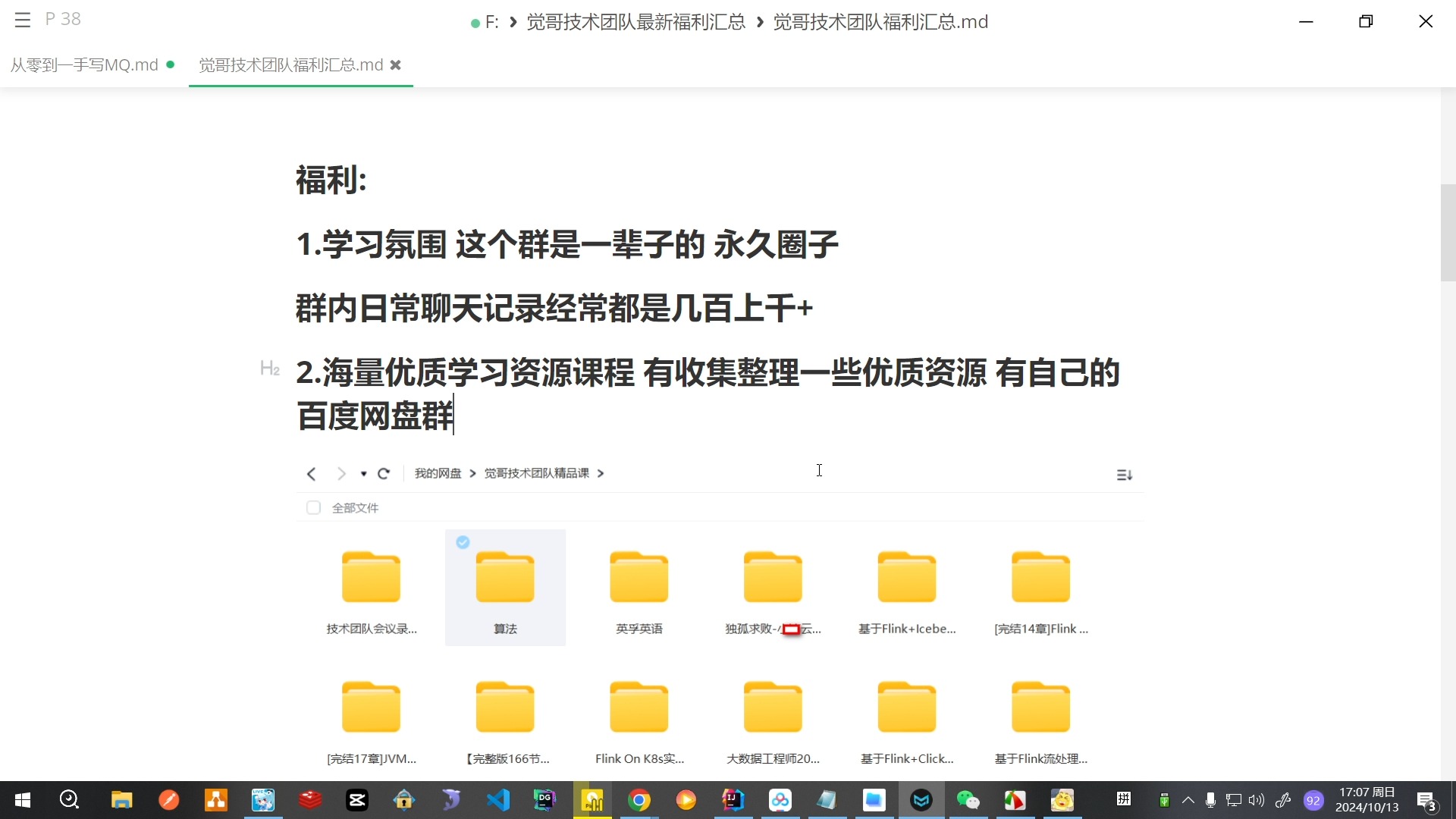Open Google Chrome from taskbar
The width and height of the screenshot is (1456, 819).
click(639, 800)
